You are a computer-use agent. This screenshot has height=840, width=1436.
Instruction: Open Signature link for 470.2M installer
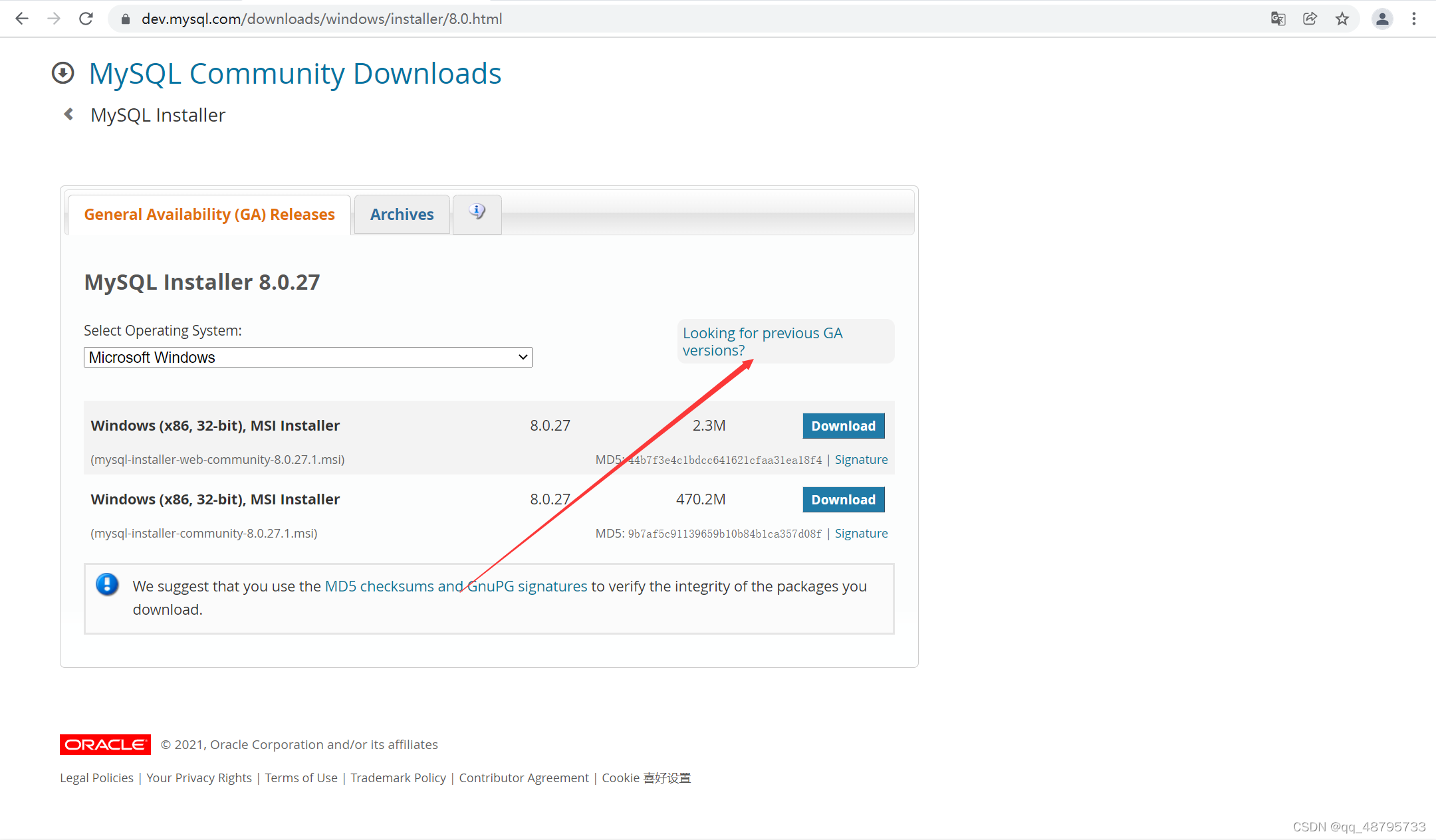pos(861,534)
